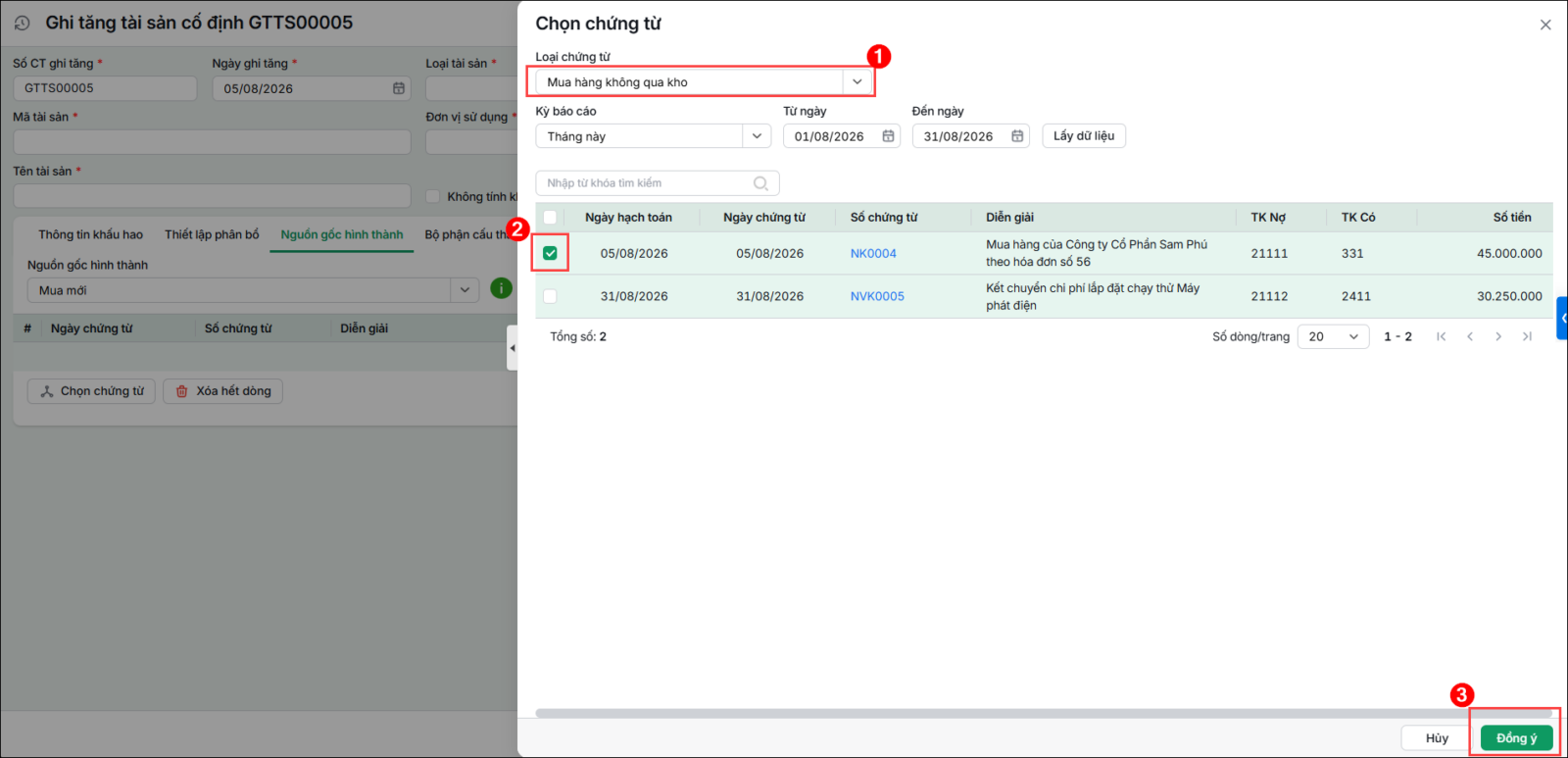This screenshot has height=758, width=1568.
Task: Click the panel collapse arrow handle
Action: point(512,348)
